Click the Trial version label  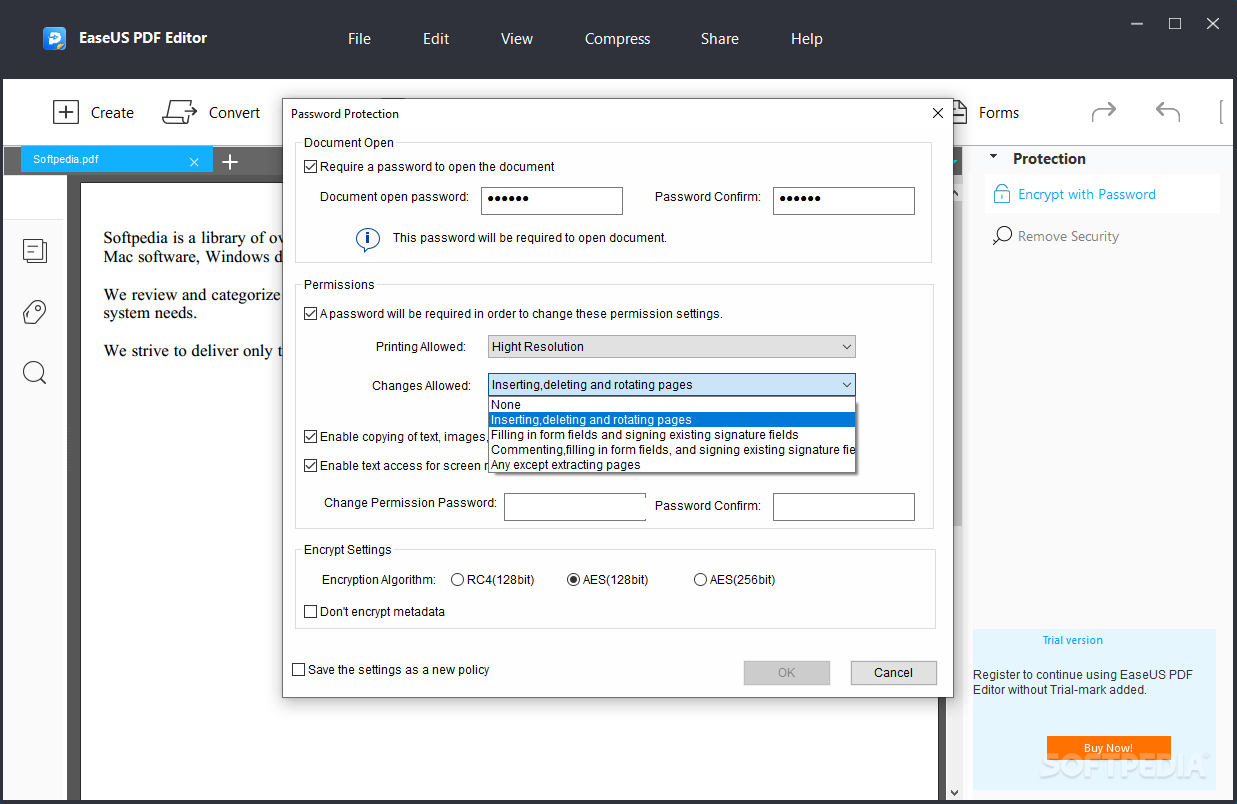1073,640
